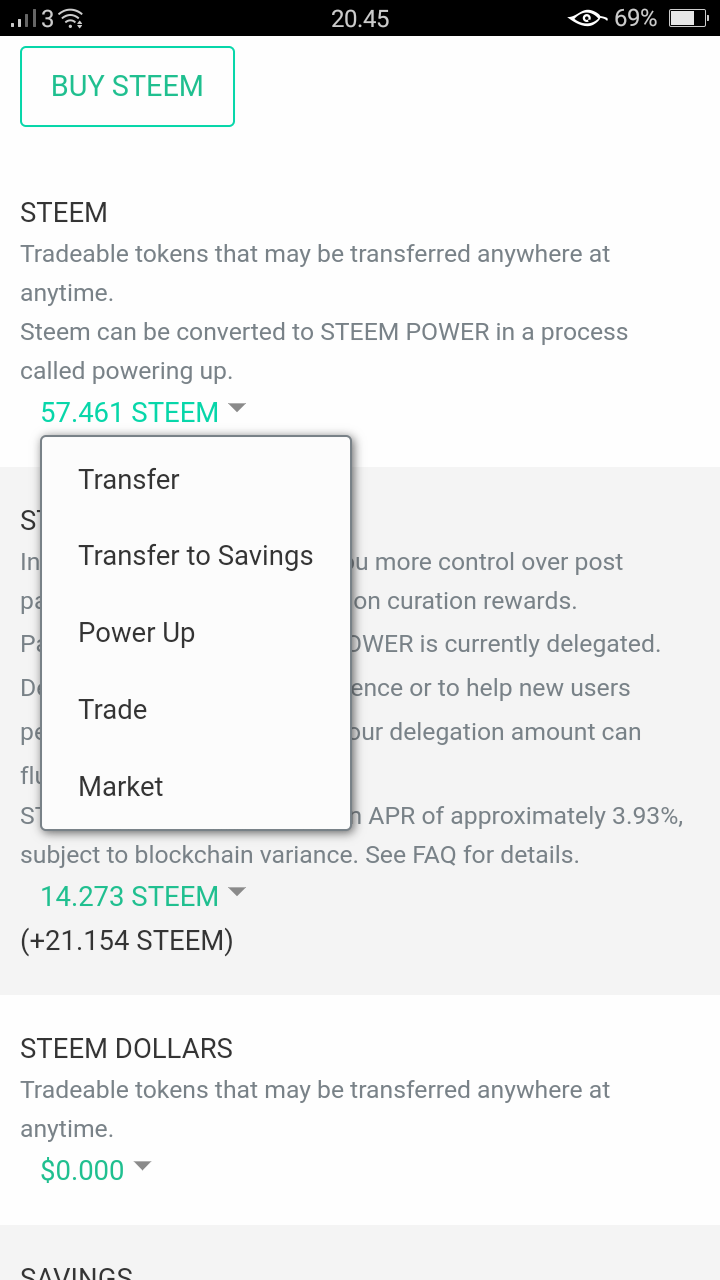Tap the Wi-Fi signal icon
Image resolution: width=720 pixels, height=1280 pixels.
point(71,18)
